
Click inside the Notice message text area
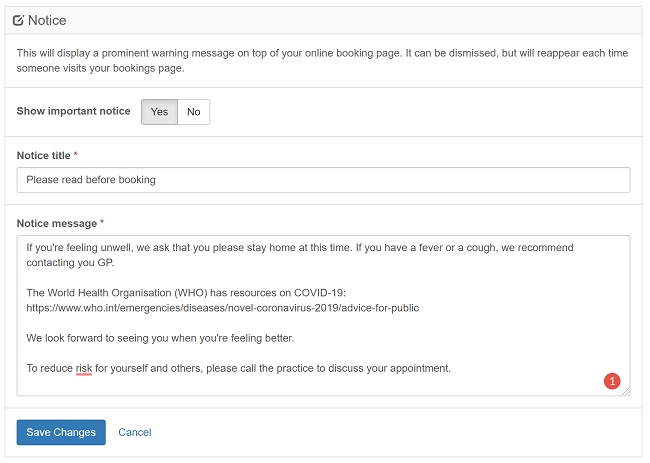pyautogui.click(x=323, y=315)
